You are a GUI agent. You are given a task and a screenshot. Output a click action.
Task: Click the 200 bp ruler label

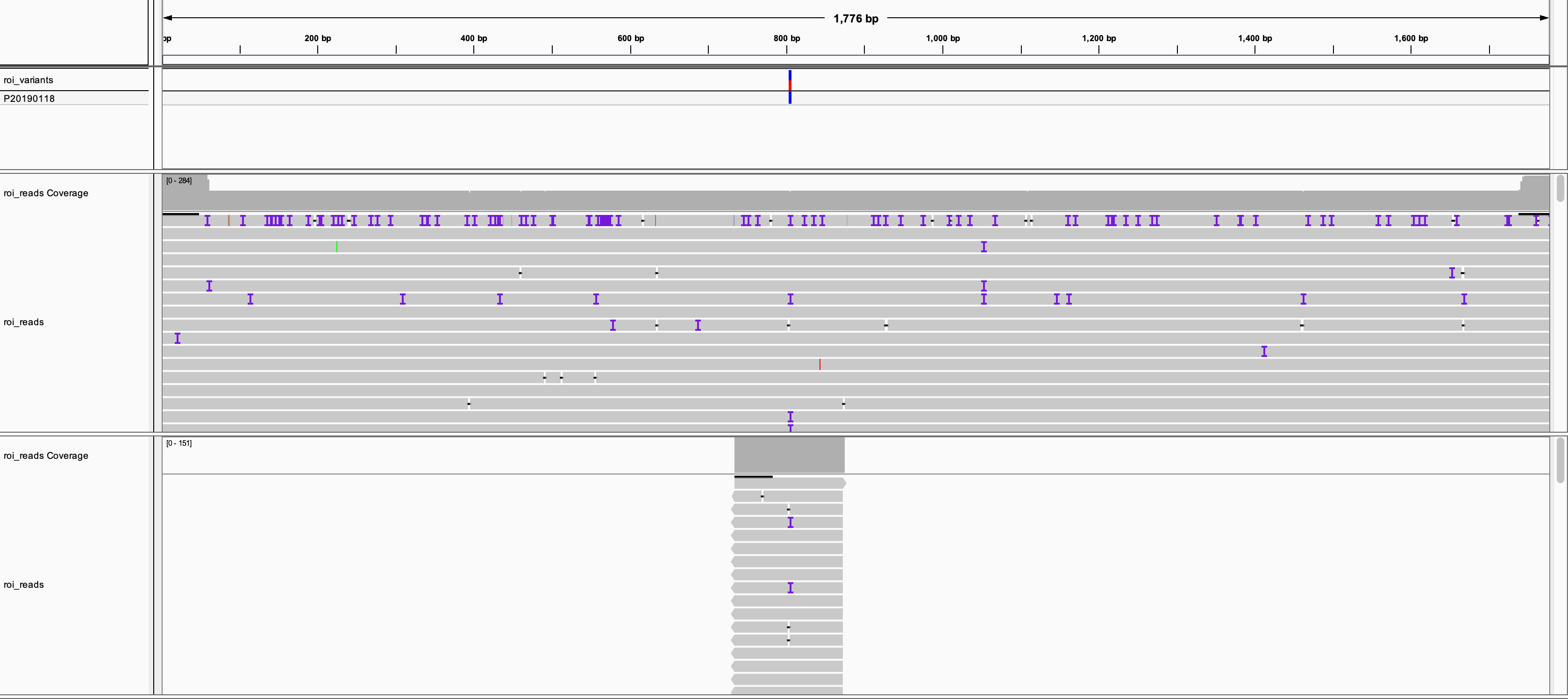pyautogui.click(x=318, y=38)
